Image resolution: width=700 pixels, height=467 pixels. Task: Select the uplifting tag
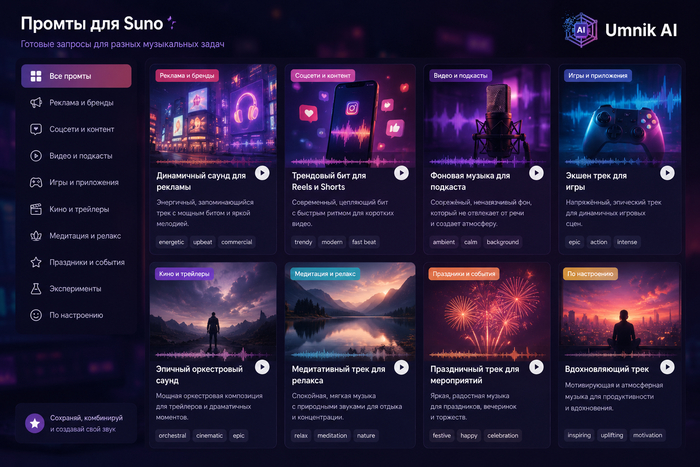pos(612,435)
